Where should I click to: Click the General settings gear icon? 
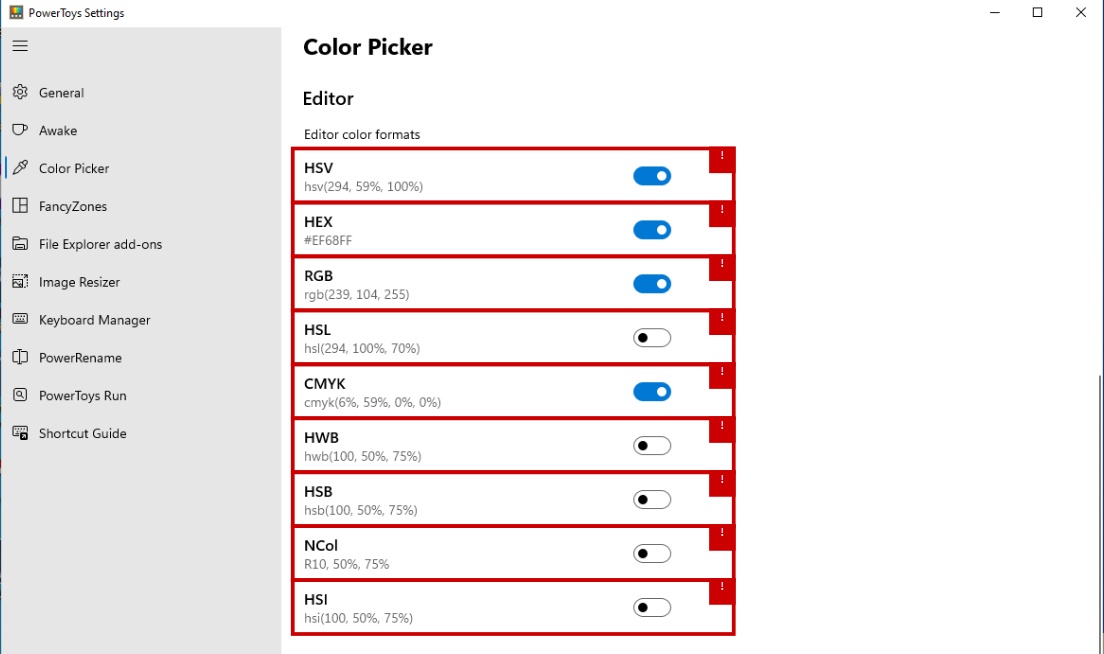click(x=21, y=92)
